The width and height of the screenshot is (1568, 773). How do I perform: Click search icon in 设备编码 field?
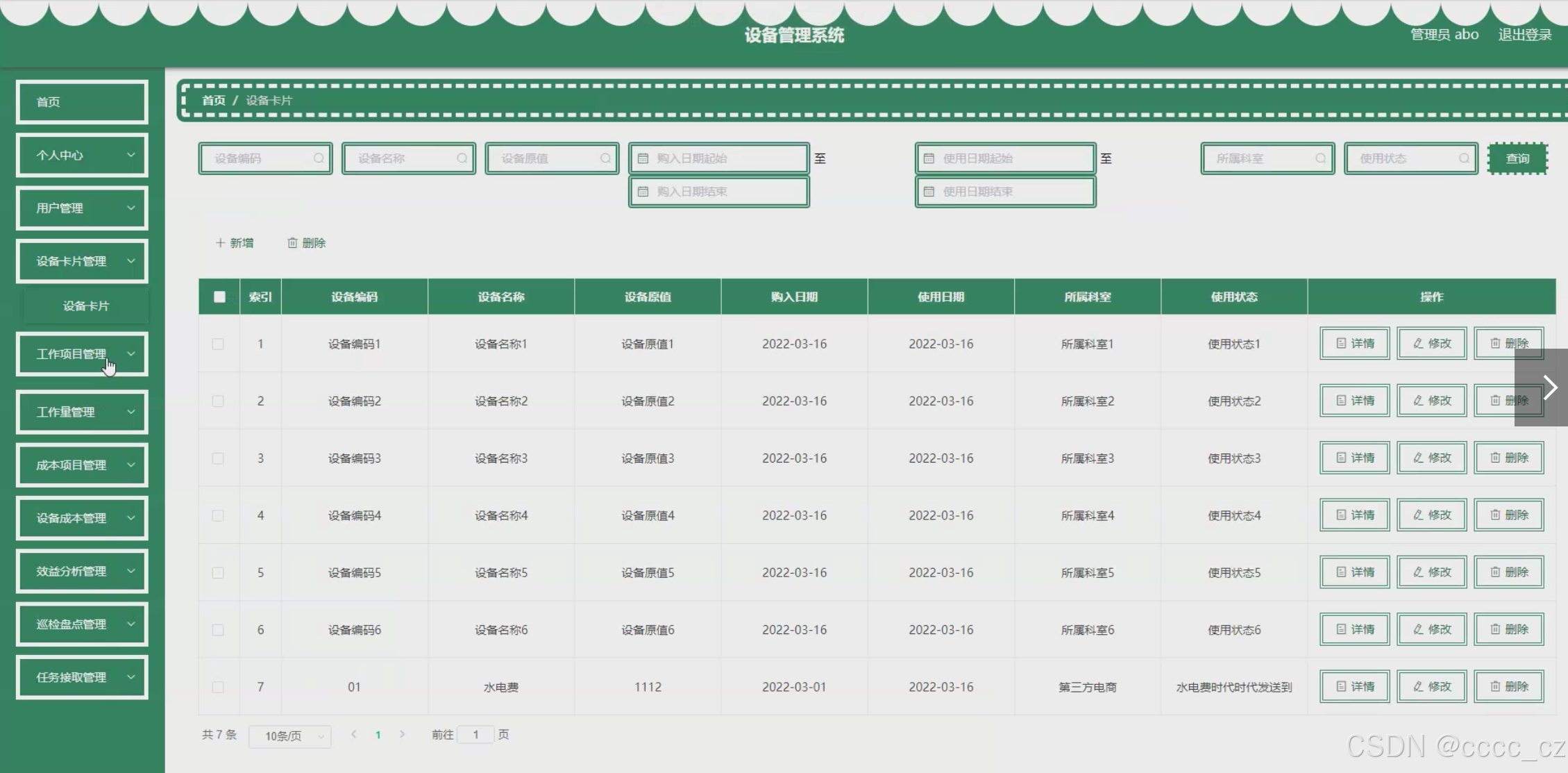coord(318,158)
